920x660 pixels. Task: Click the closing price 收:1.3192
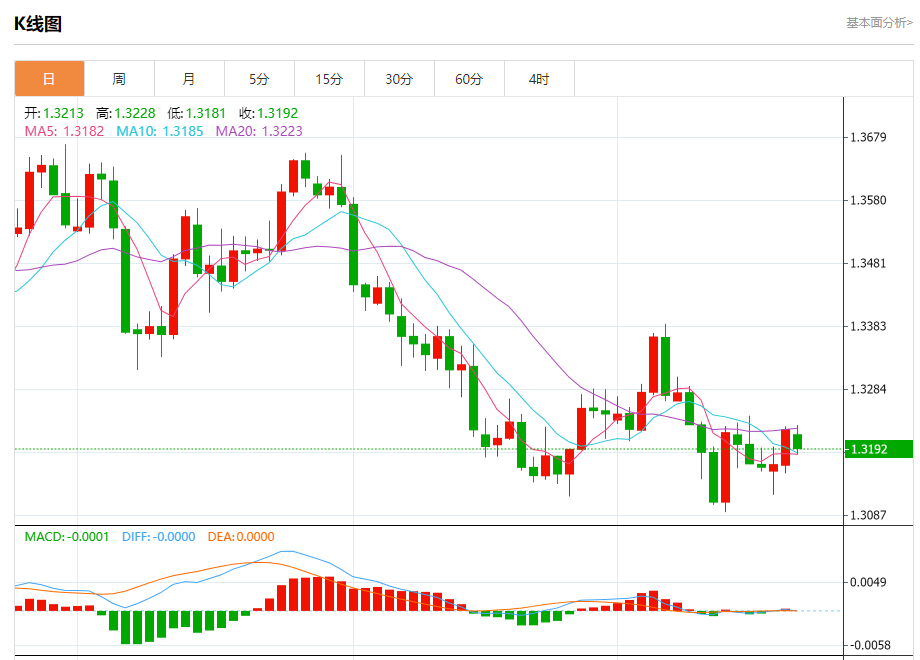(269, 113)
